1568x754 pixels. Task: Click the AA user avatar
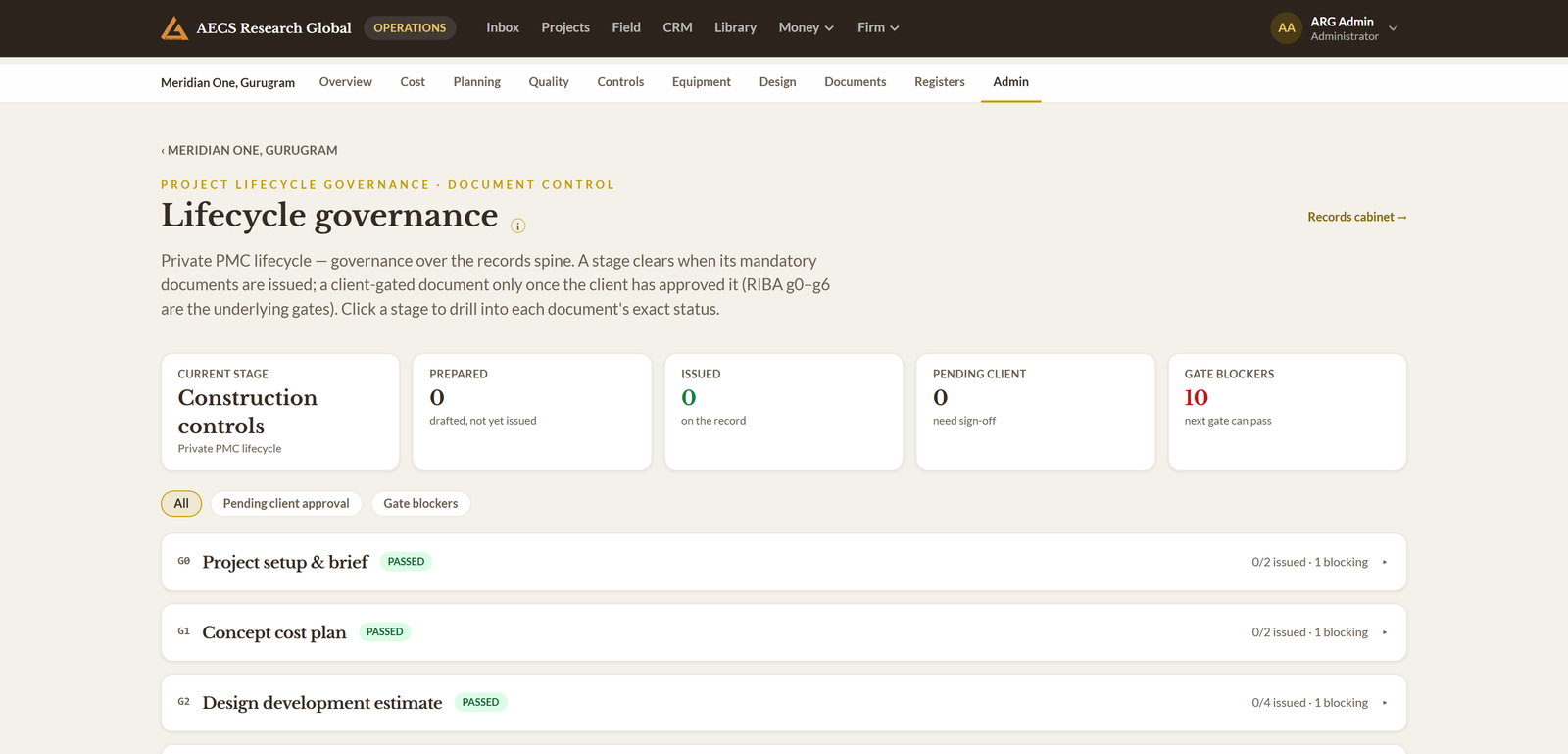[1287, 27]
